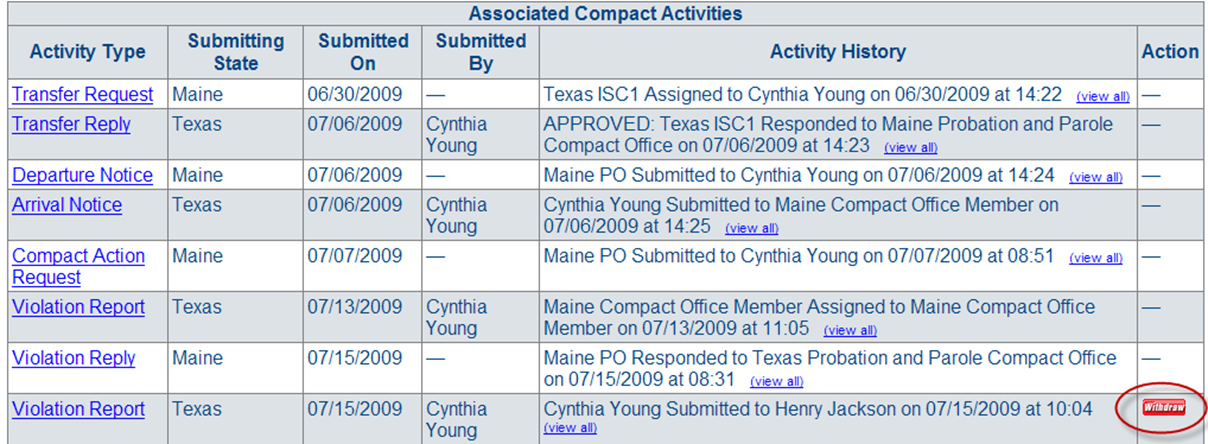
Task: Open the 07/15/2009 Violation Report link
Action: click(78, 410)
